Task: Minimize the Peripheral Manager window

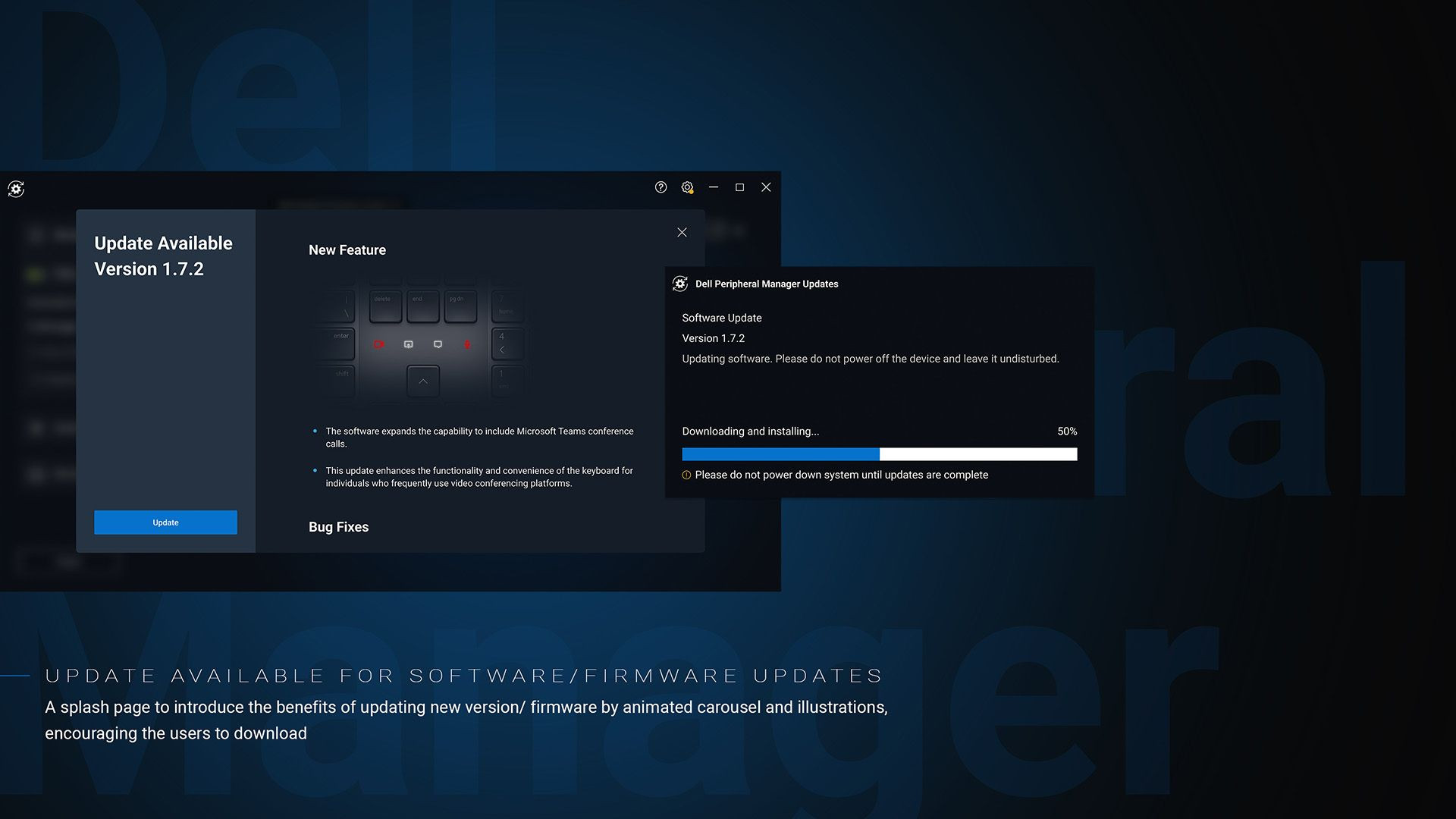Action: [x=714, y=187]
